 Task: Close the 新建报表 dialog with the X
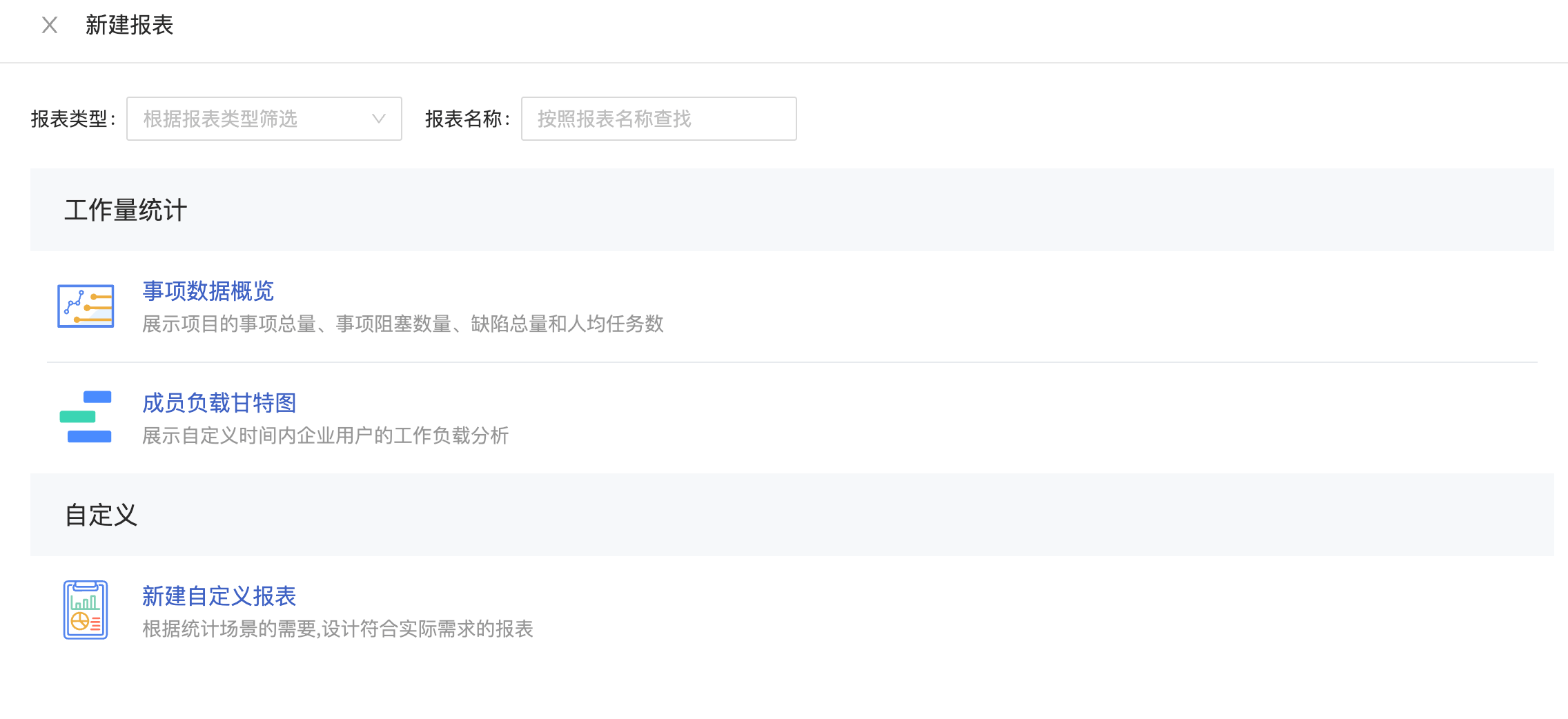[x=49, y=26]
